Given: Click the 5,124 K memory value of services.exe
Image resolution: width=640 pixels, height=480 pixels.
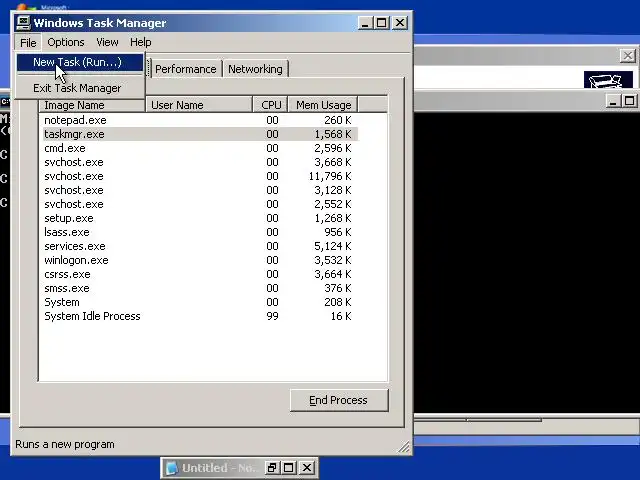Looking at the screenshot, I should coord(333,246).
